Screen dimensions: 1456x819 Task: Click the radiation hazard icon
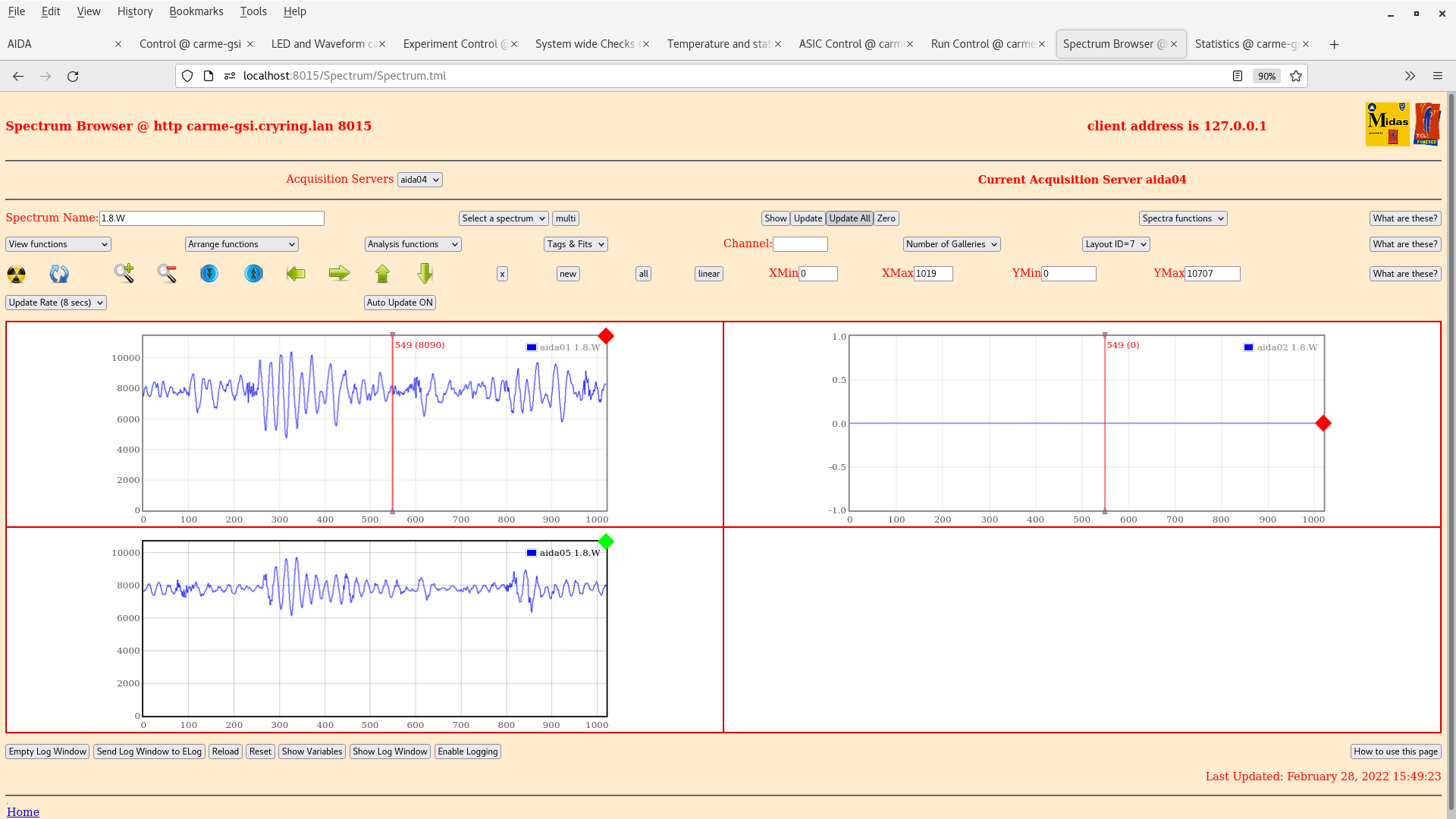pos(16,274)
